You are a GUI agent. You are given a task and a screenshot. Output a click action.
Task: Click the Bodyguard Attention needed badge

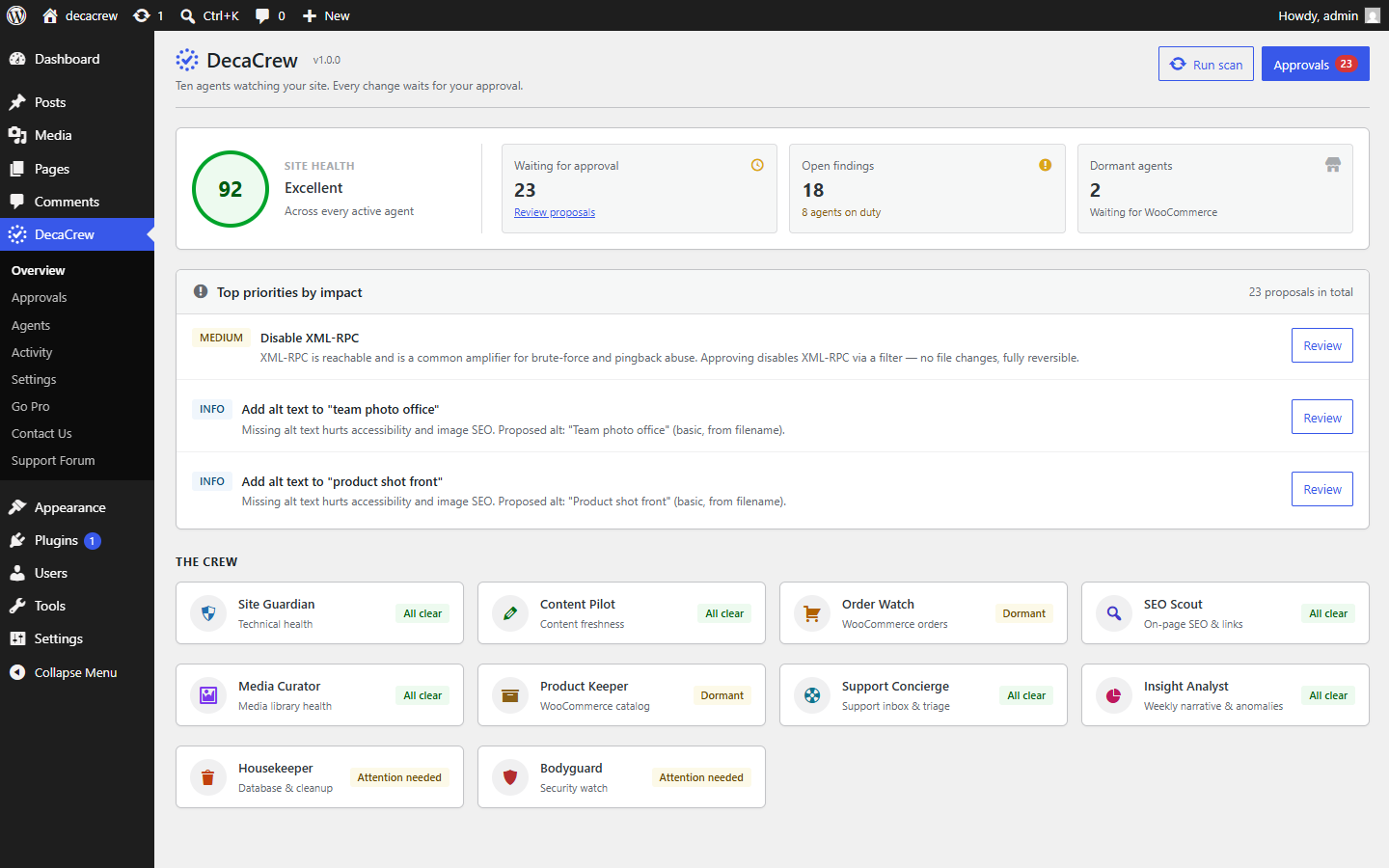[701, 777]
